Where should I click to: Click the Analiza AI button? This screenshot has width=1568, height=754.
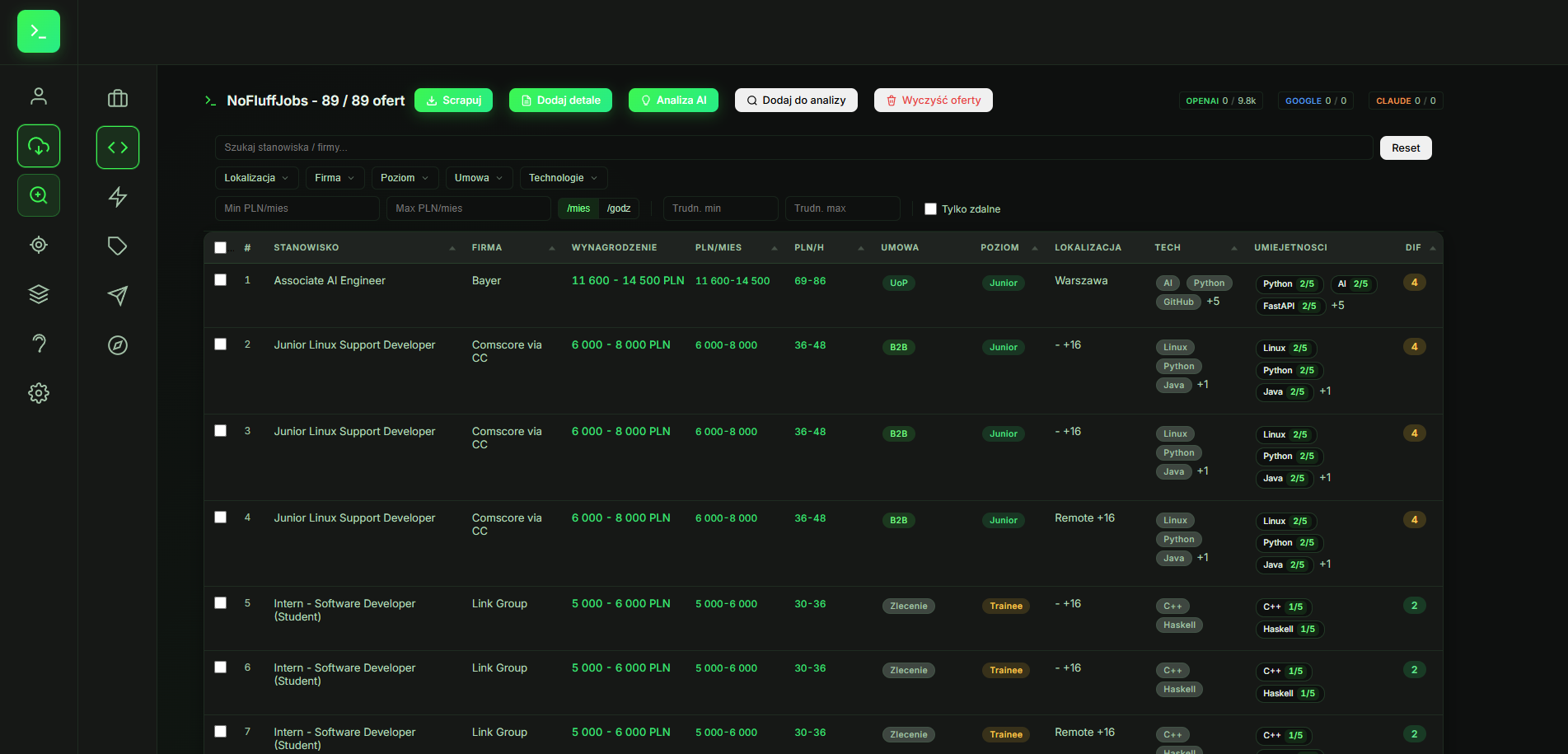(673, 100)
